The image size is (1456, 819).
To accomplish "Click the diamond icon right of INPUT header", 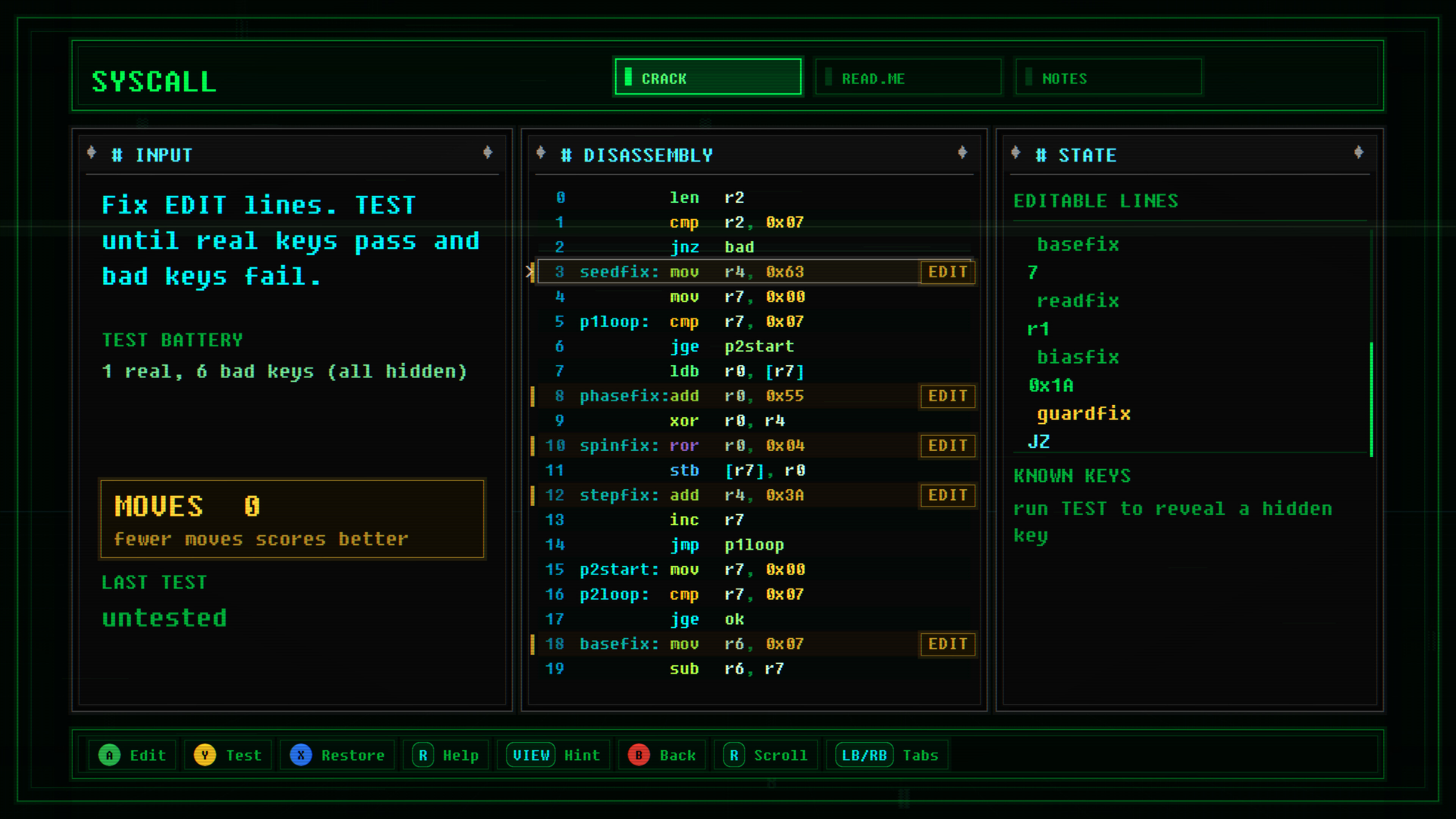I will 488,152.
